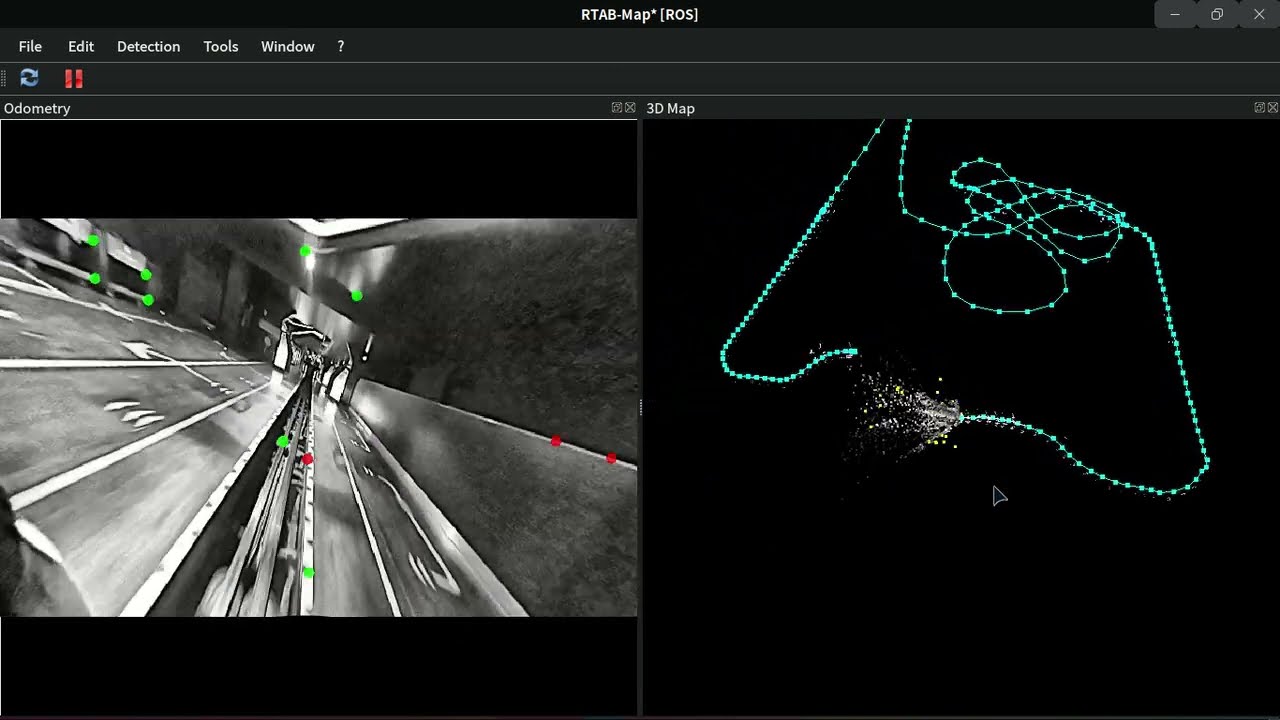Click the RTAB-Map title bar text

640,14
